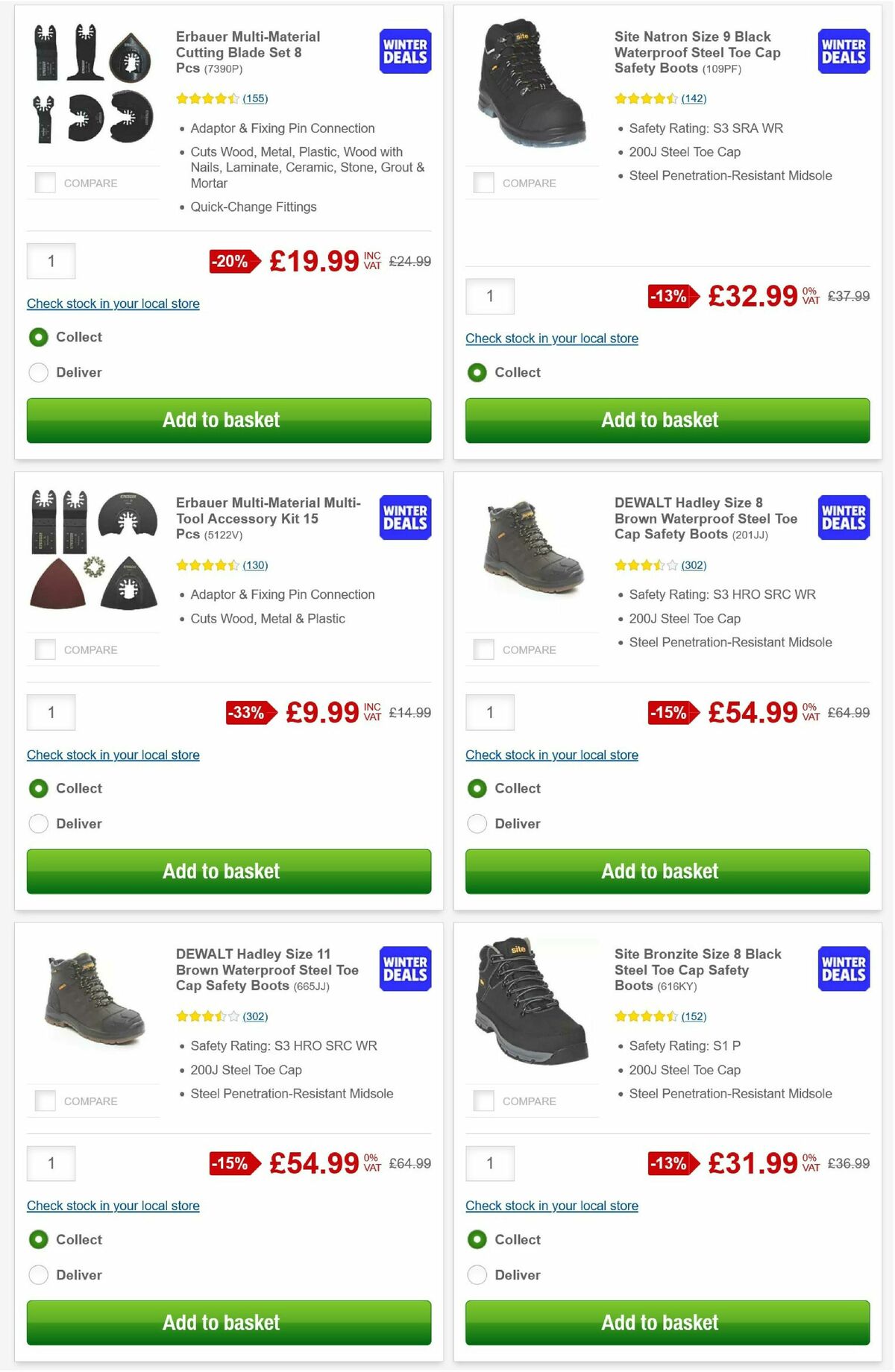Check Compare on DEWALT Hadley Size 11 boots
This screenshot has height=1372, width=895.
[x=45, y=1100]
